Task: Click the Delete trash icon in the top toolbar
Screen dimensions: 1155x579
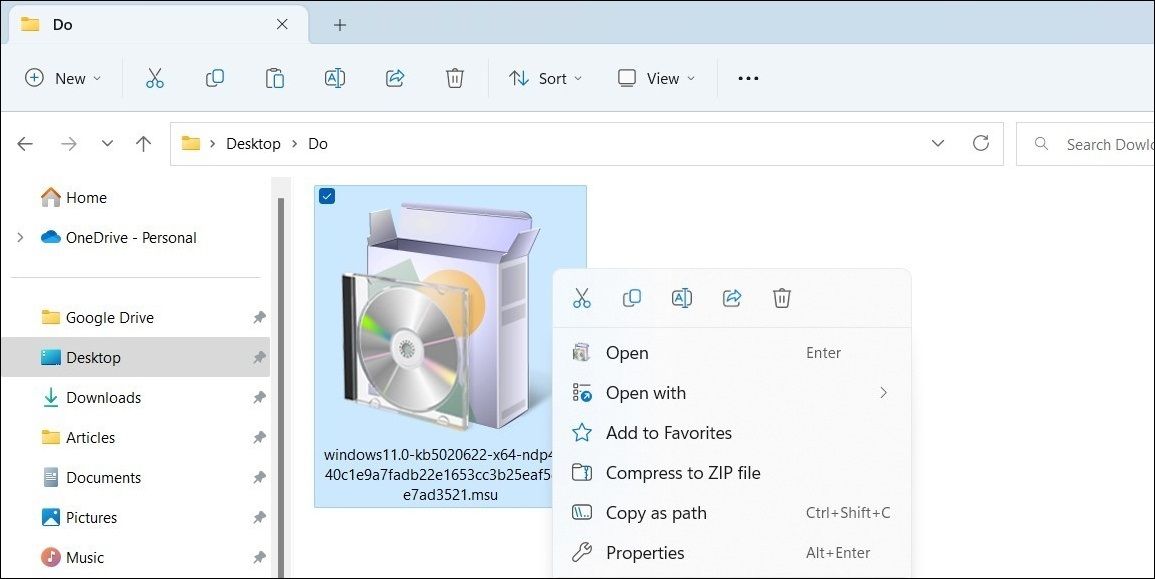Action: coord(455,78)
